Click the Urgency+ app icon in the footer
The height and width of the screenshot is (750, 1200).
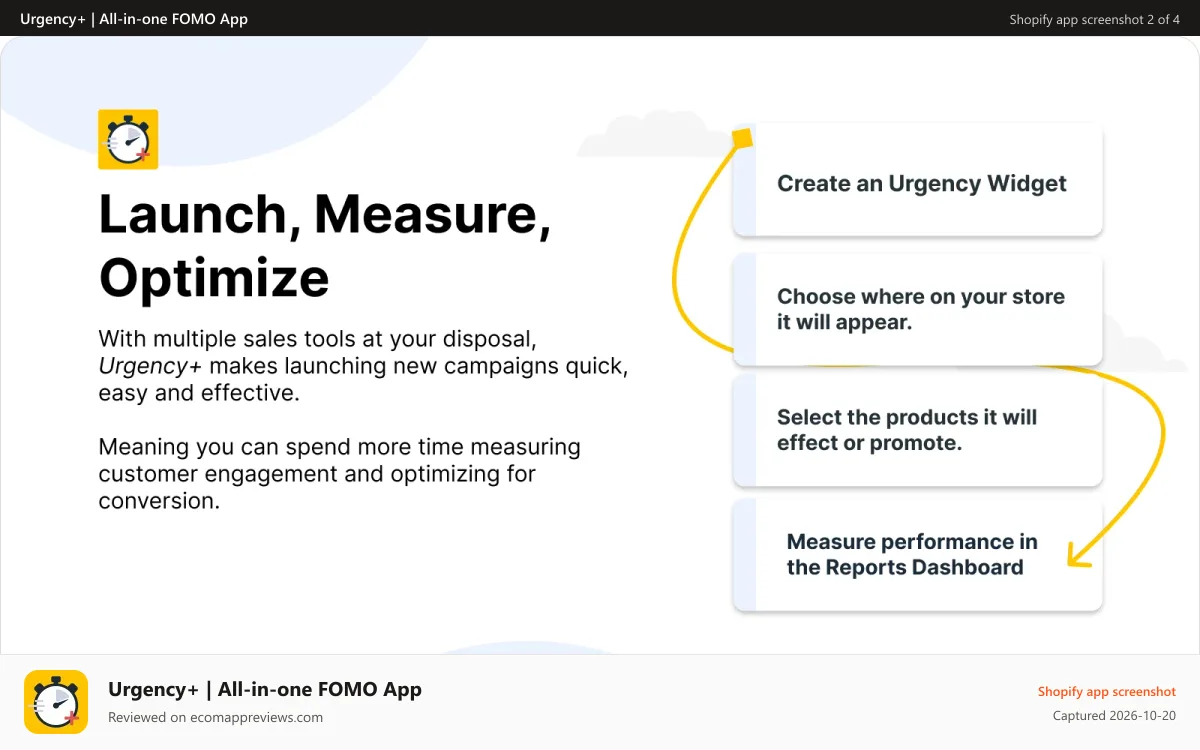pos(56,702)
